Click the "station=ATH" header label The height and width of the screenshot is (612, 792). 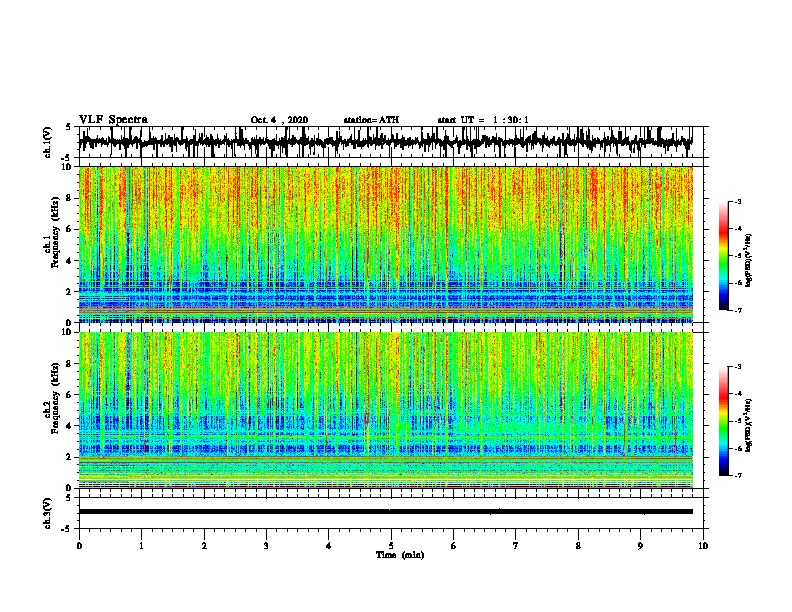tap(371, 120)
